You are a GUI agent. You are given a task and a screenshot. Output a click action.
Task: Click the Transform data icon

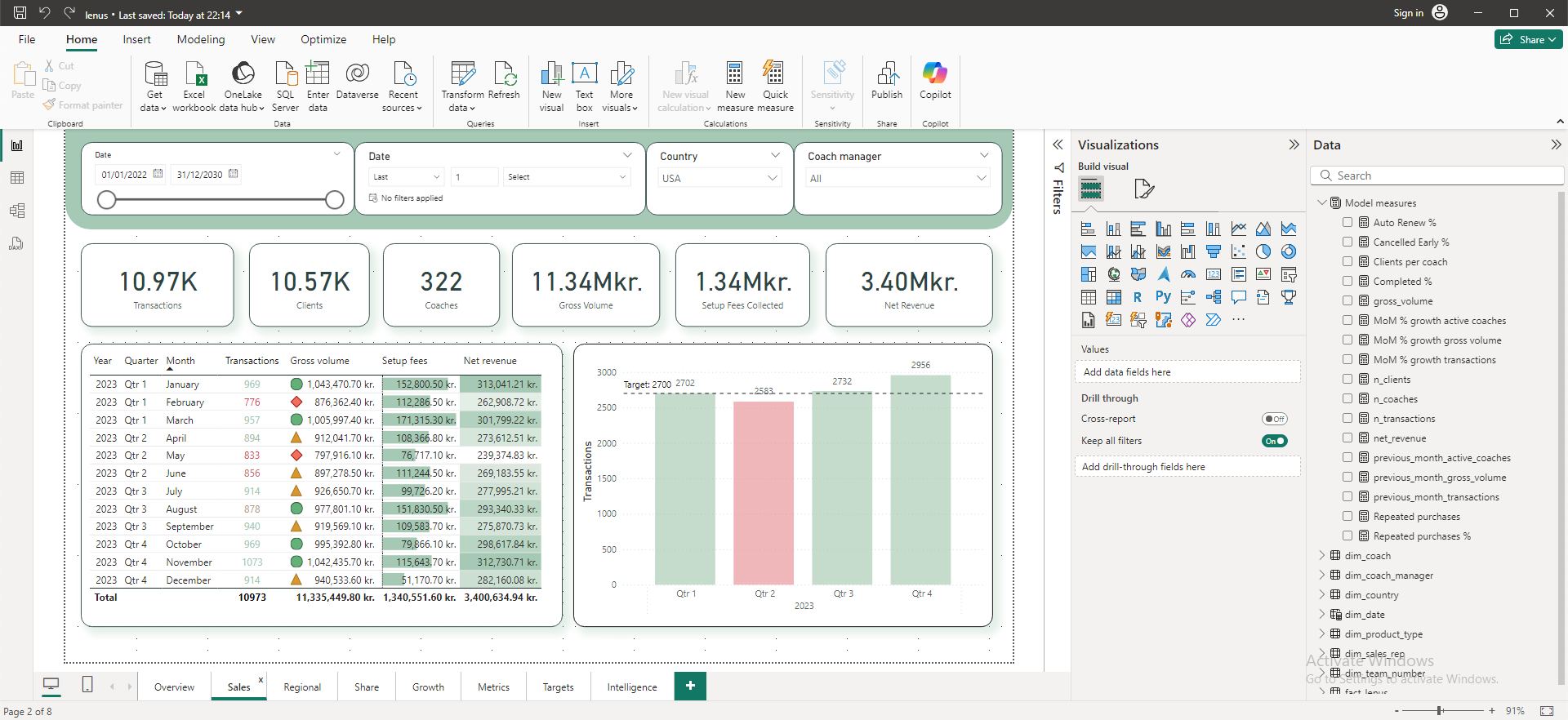click(x=463, y=73)
